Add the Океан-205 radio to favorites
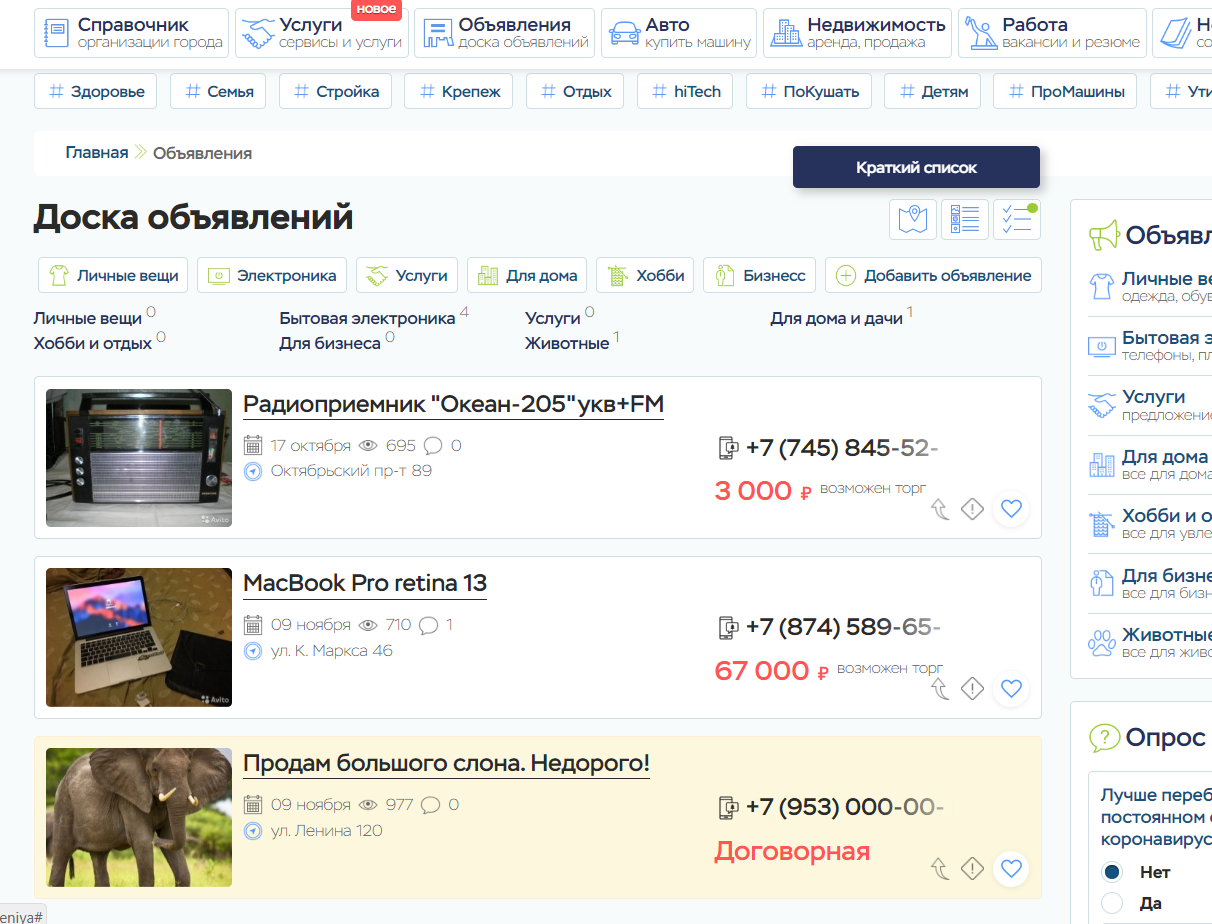 [1011, 508]
